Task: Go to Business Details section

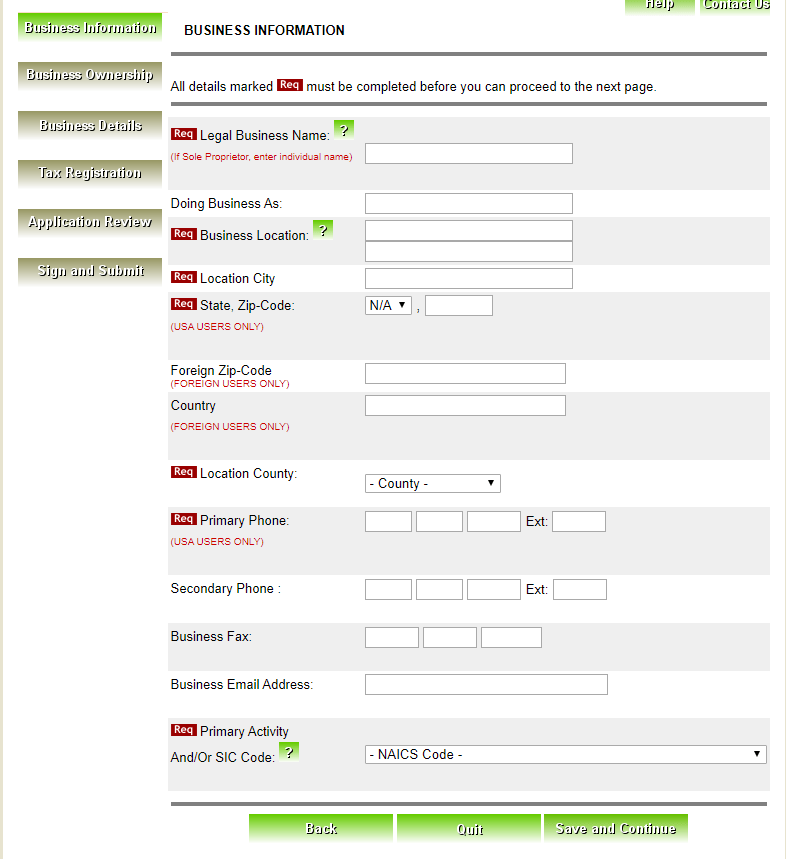Action: point(90,125)
